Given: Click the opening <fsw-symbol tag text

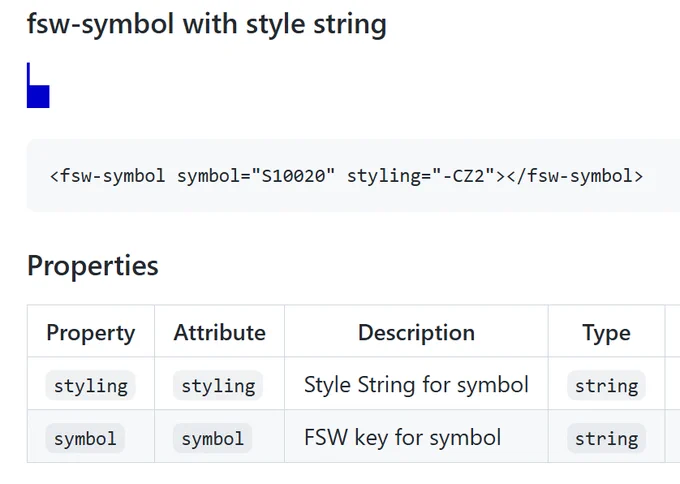Looking at the screenshot, I should tap(108, 176).
